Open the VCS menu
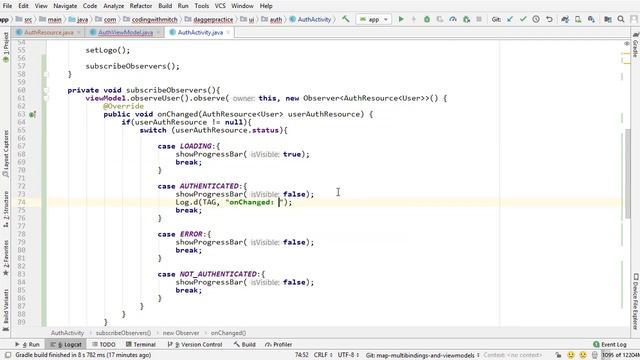Viewport: 640px width, 360px height. coord(220,6)
